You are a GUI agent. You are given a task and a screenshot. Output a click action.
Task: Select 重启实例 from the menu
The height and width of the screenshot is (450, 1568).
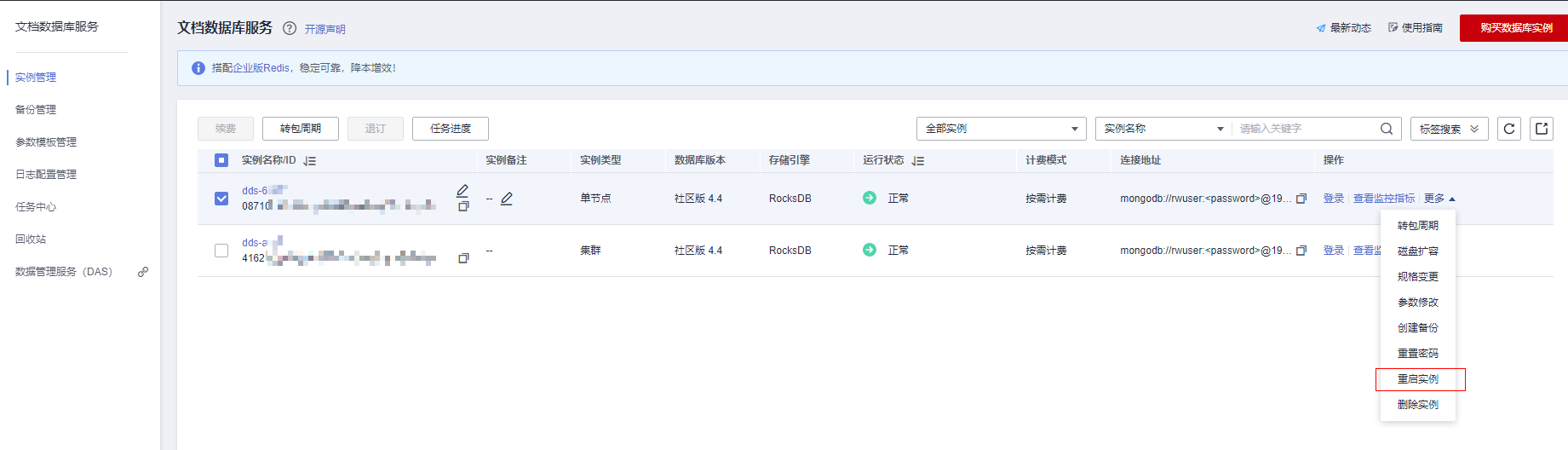(x=1418, y=379)
